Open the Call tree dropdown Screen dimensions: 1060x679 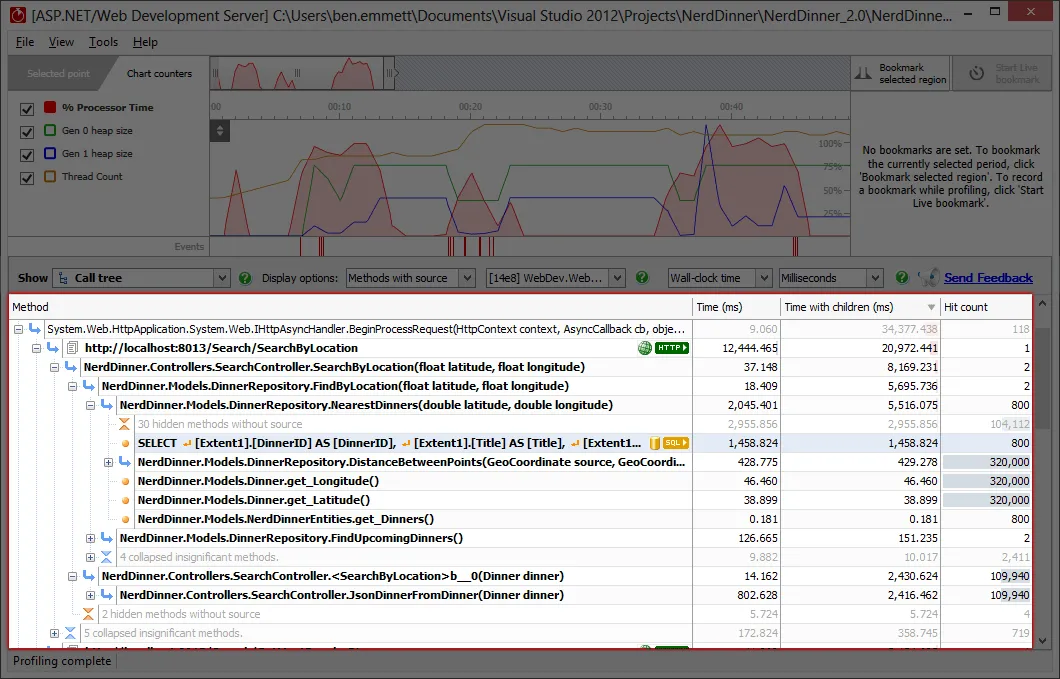[x=222, y=278]
